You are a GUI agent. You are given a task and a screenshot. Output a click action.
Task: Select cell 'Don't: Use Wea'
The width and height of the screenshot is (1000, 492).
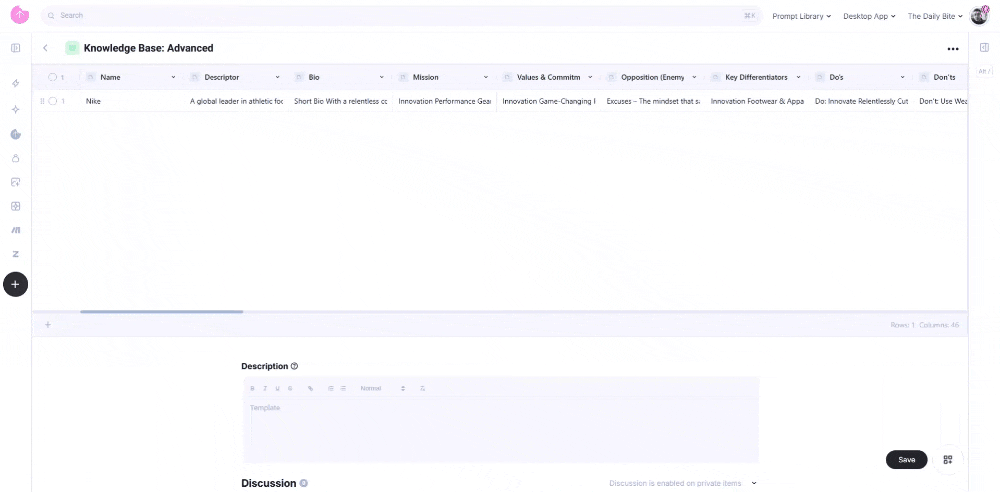(942, 101)
